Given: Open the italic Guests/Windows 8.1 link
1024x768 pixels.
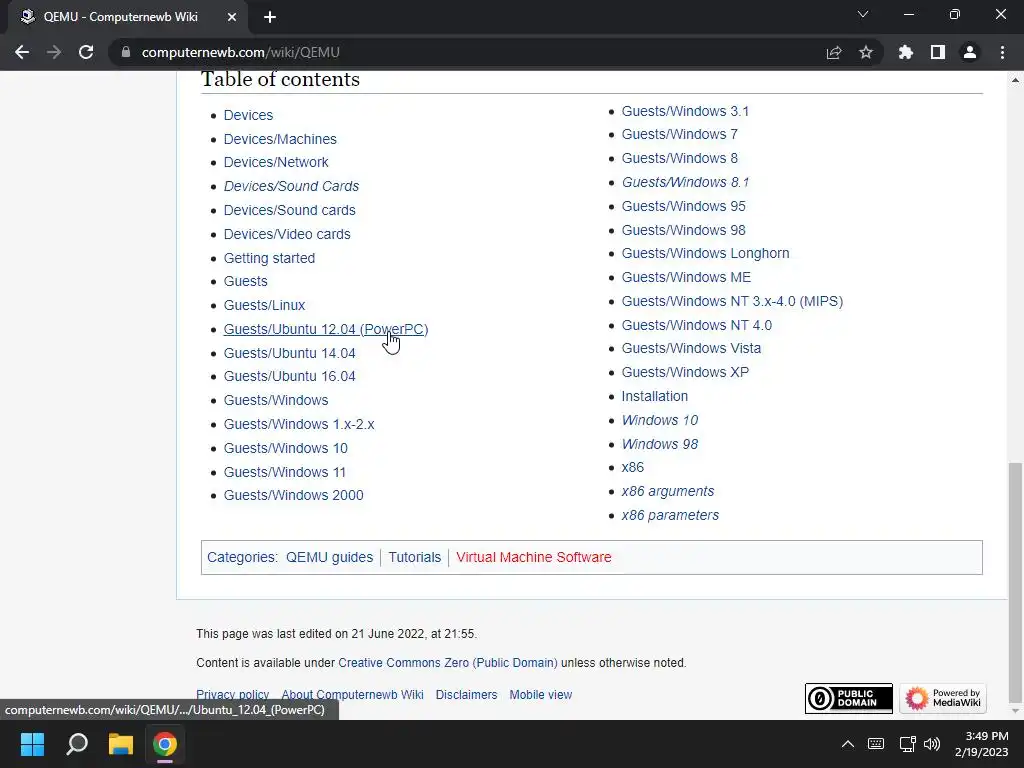Looking at the screenshot, I should [685, 182].
